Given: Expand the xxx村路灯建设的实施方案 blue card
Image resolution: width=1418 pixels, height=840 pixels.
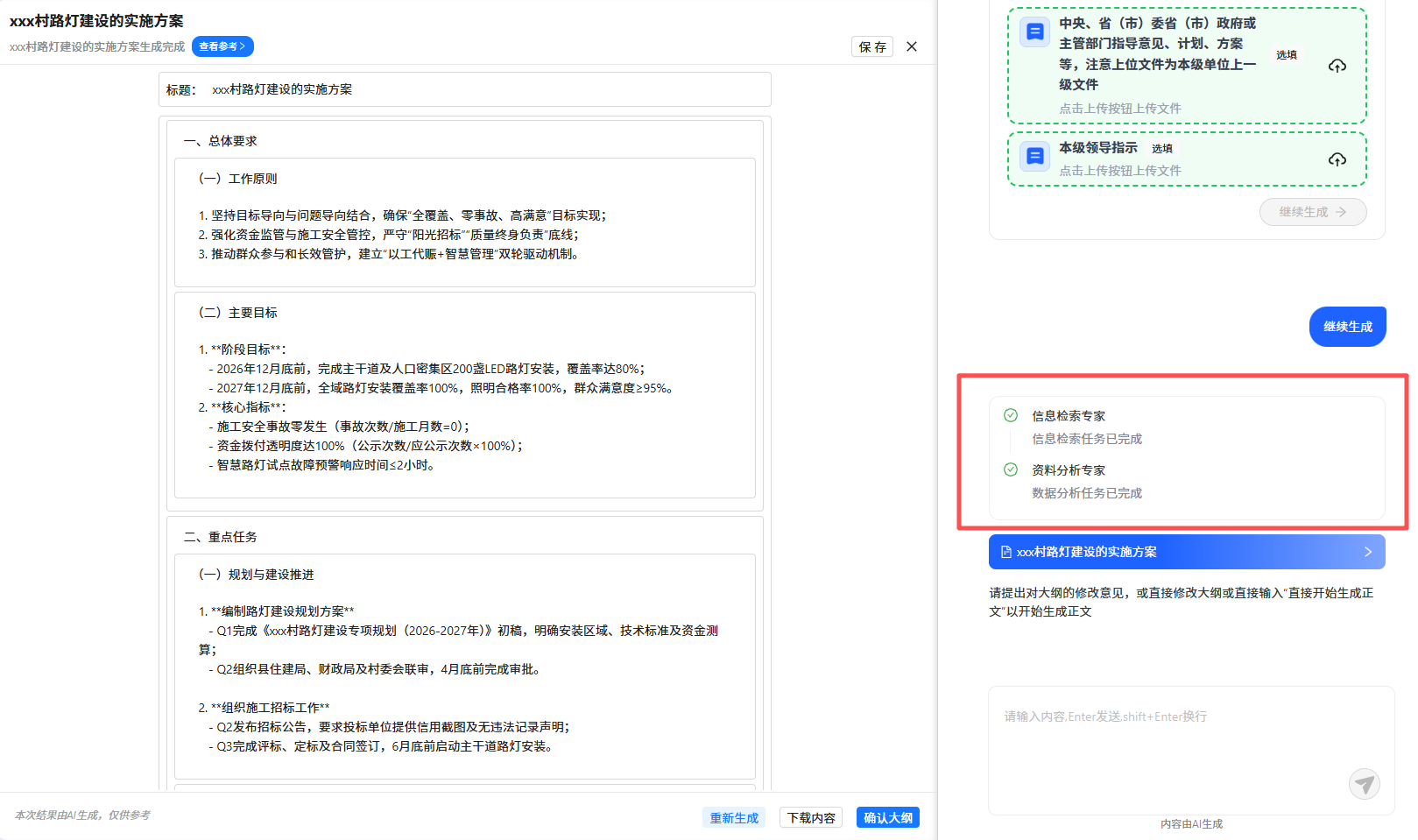Looking at the screenshot, I should pyautogui.click(x=1186, y=552).
